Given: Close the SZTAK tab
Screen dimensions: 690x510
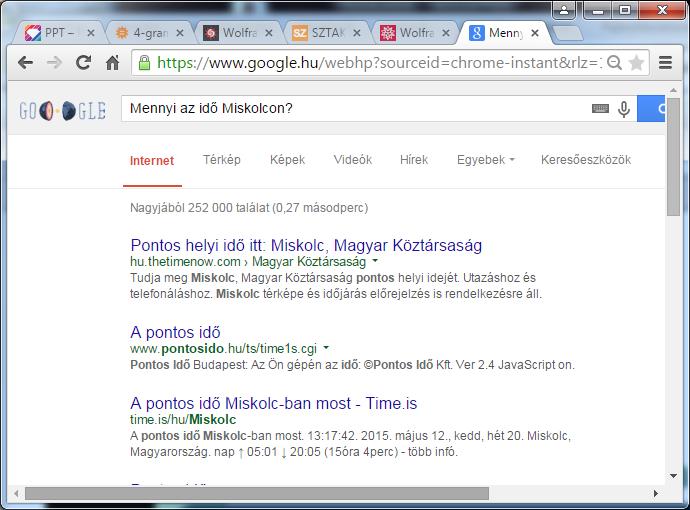Looking at the screenshot, I should point(357,33).
